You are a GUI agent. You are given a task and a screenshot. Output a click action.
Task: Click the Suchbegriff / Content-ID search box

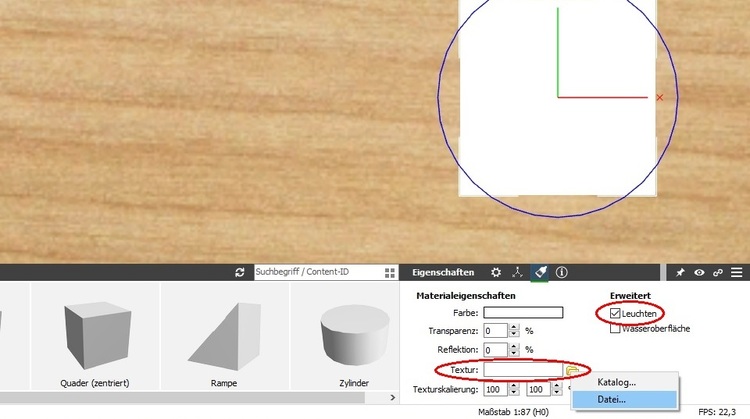pyautogui.click(x=318, y=272)
